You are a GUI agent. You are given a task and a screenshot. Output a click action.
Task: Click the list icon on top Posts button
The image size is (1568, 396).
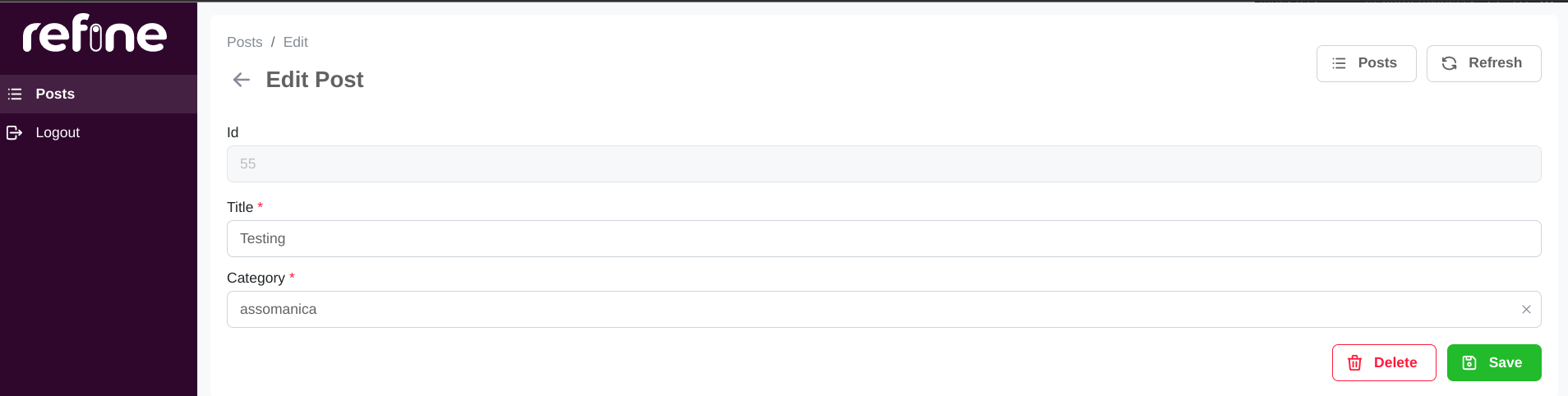point(1339,63)
